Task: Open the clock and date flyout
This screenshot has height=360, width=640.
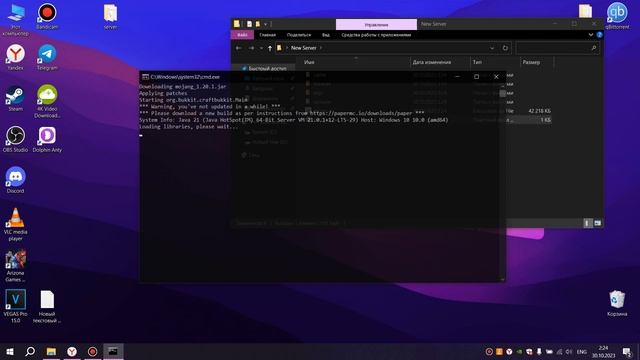Action: [603, 351]
